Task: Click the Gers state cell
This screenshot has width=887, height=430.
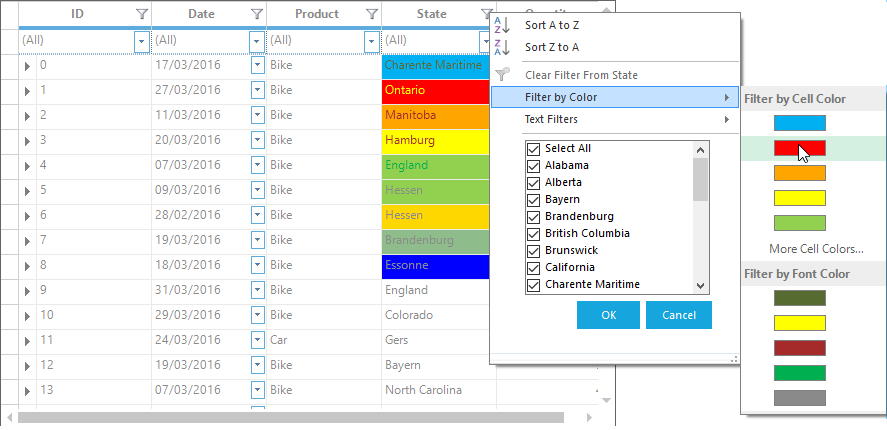Action: tap(436, 340)
